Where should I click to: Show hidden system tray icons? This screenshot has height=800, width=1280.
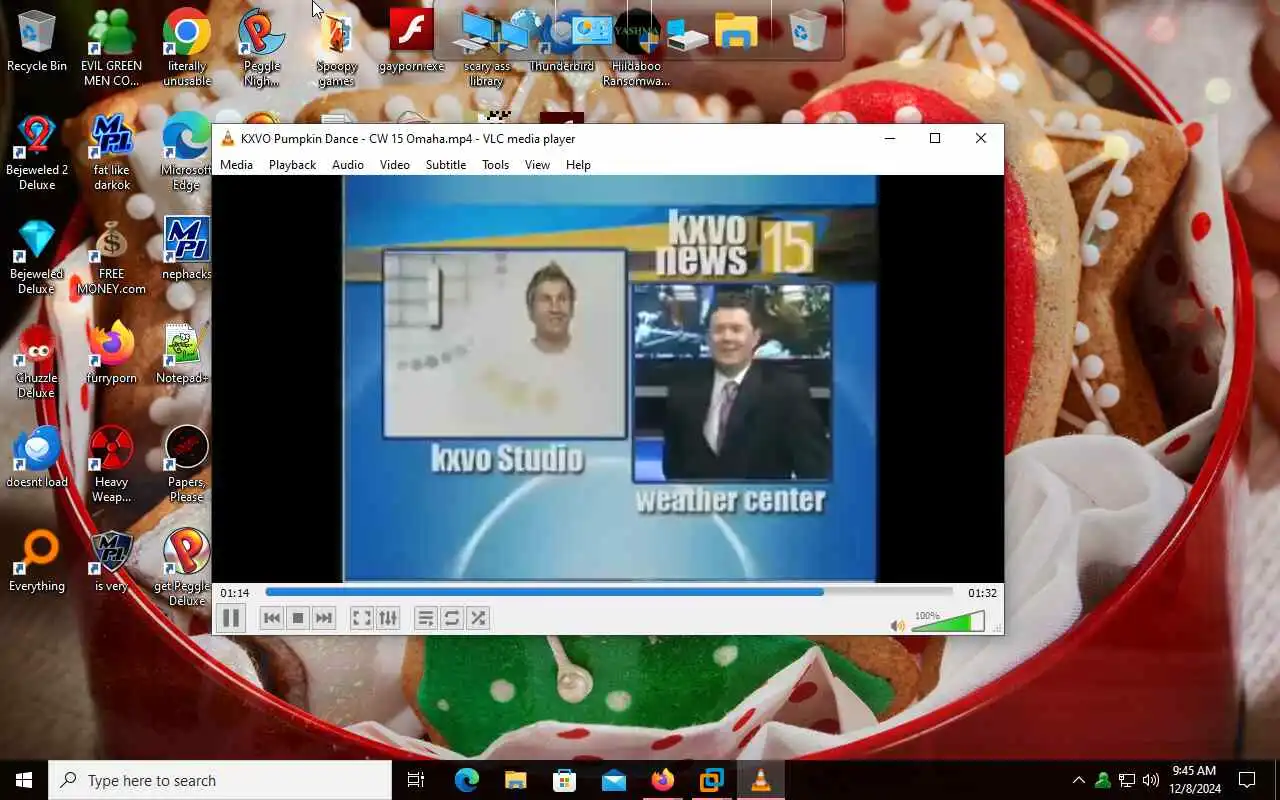(x=1078, y=780)
